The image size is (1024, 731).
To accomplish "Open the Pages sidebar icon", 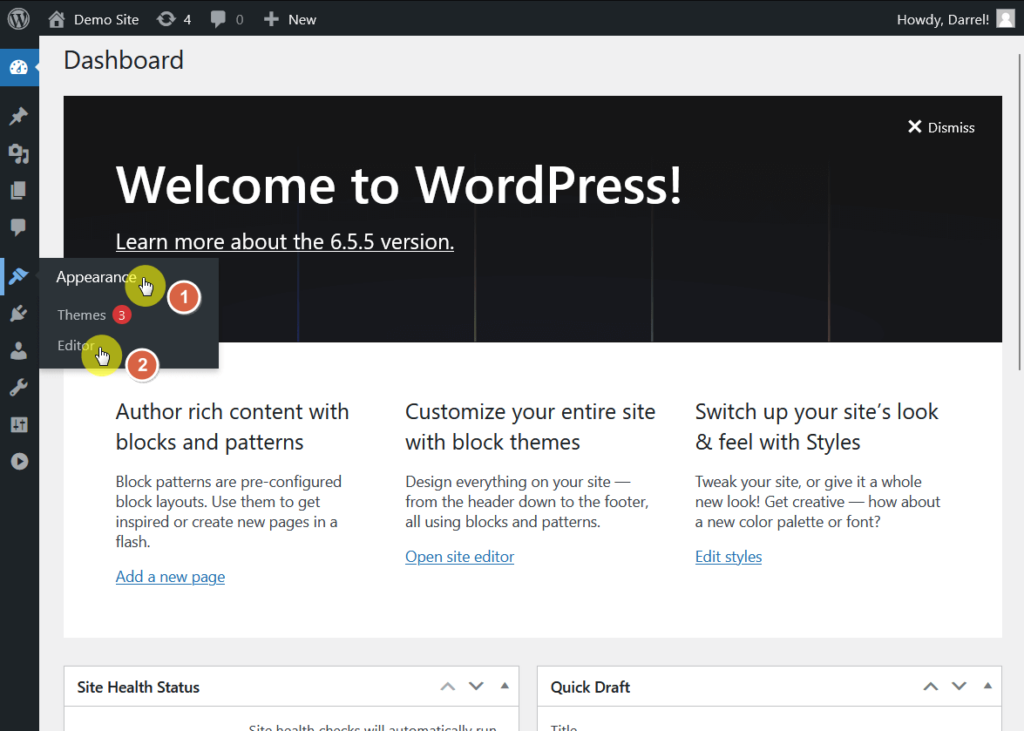I will pyautogui.click(x=19, y=190).
